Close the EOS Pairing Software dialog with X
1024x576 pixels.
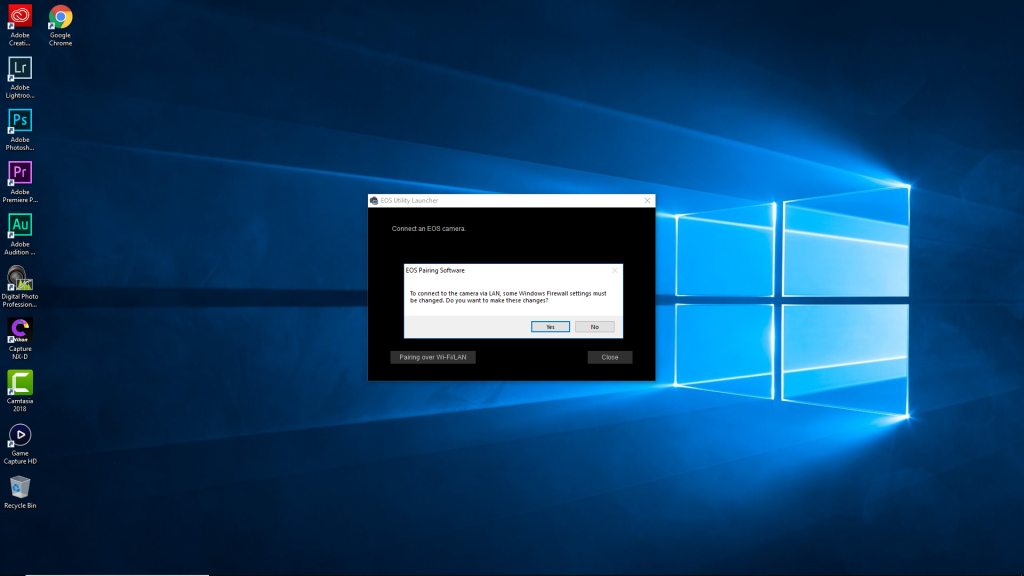coord(614,270)
